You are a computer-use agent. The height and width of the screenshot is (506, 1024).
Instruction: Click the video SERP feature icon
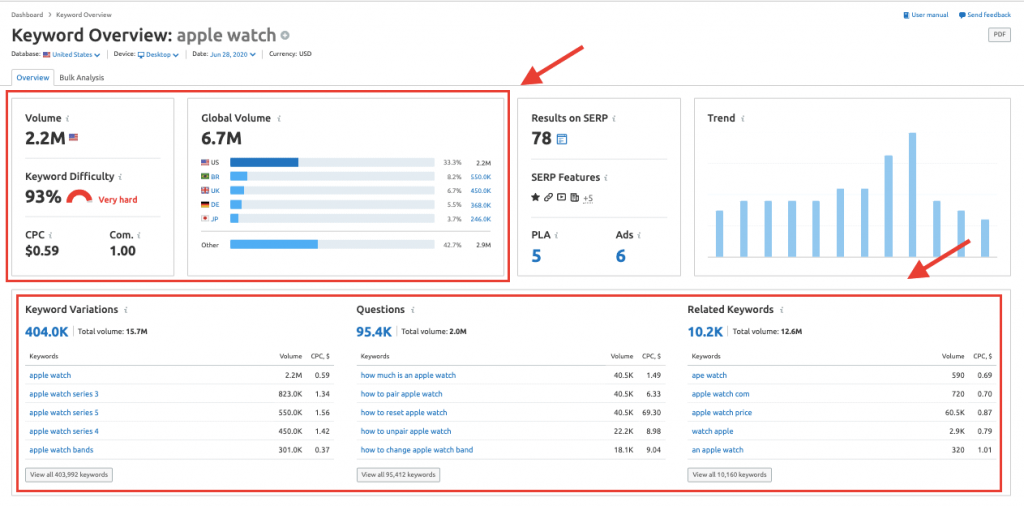tap(560, 197)
